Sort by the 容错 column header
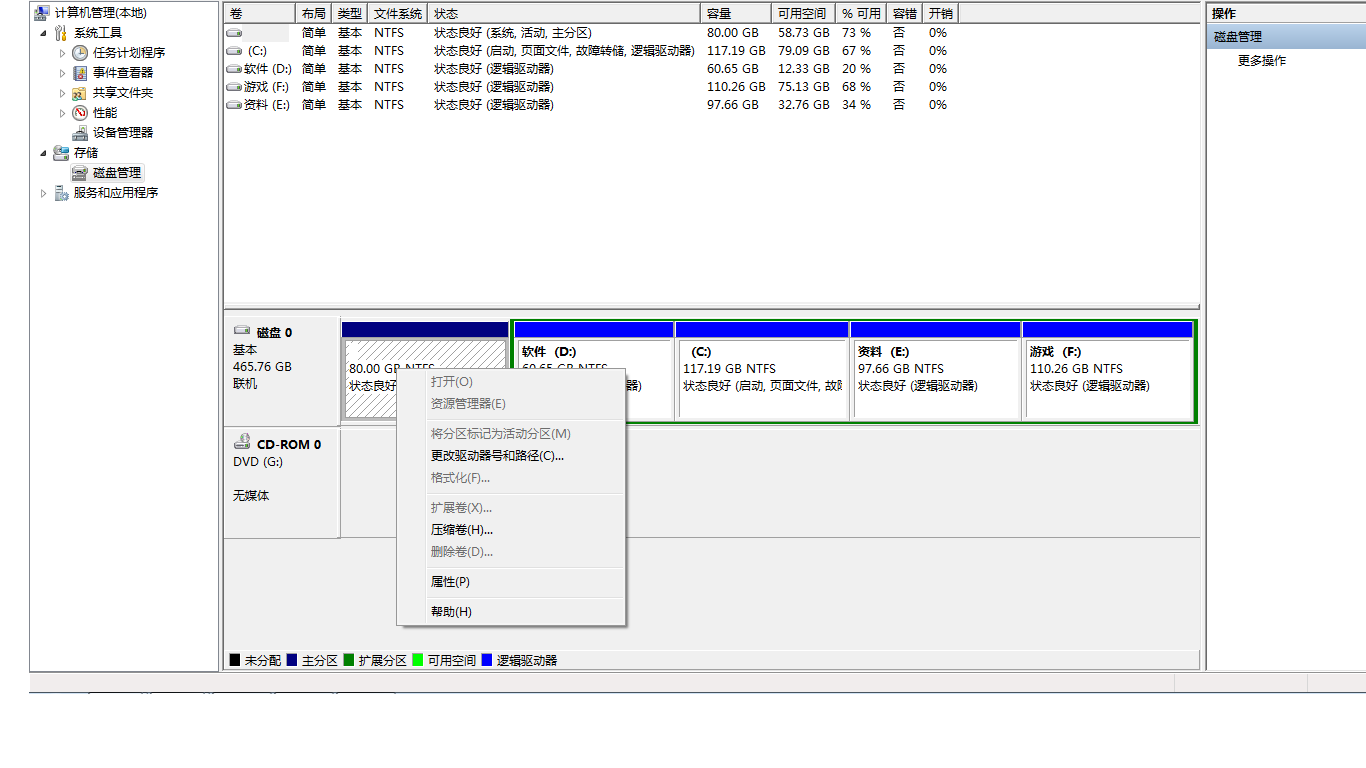 coord(906,14)
